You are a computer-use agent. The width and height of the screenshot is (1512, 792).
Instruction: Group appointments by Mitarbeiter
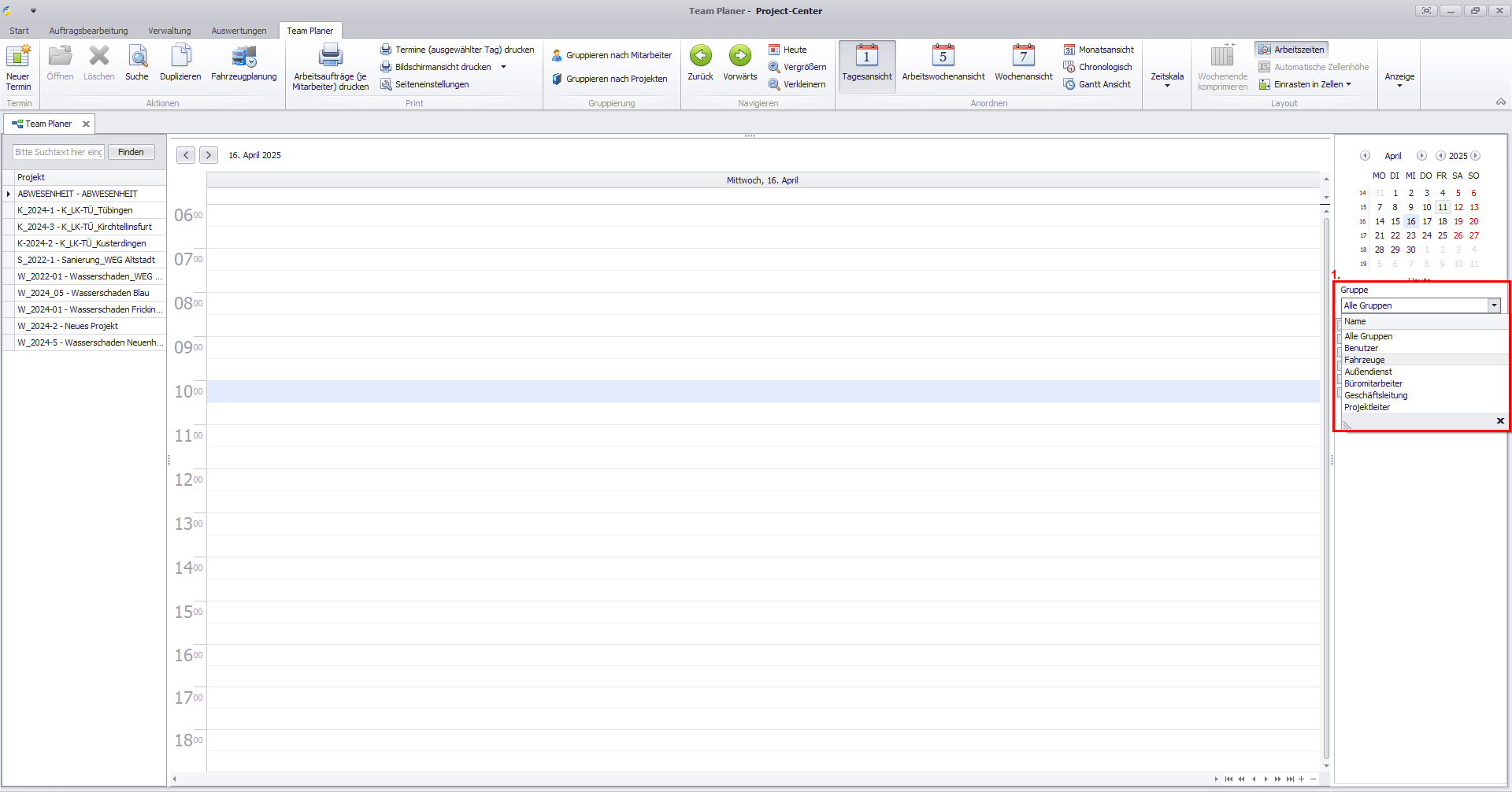pos(612,55)
